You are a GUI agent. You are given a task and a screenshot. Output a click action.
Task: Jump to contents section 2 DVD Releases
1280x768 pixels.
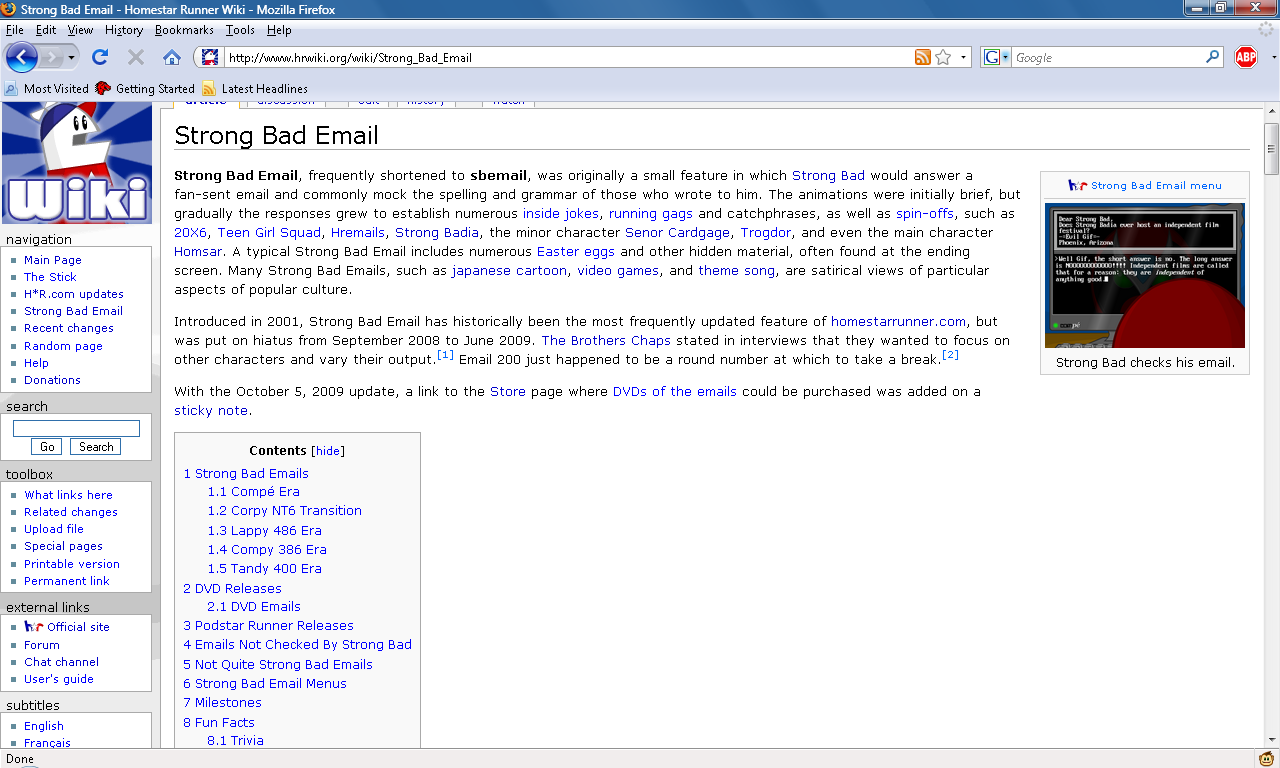tap(233, 588)
